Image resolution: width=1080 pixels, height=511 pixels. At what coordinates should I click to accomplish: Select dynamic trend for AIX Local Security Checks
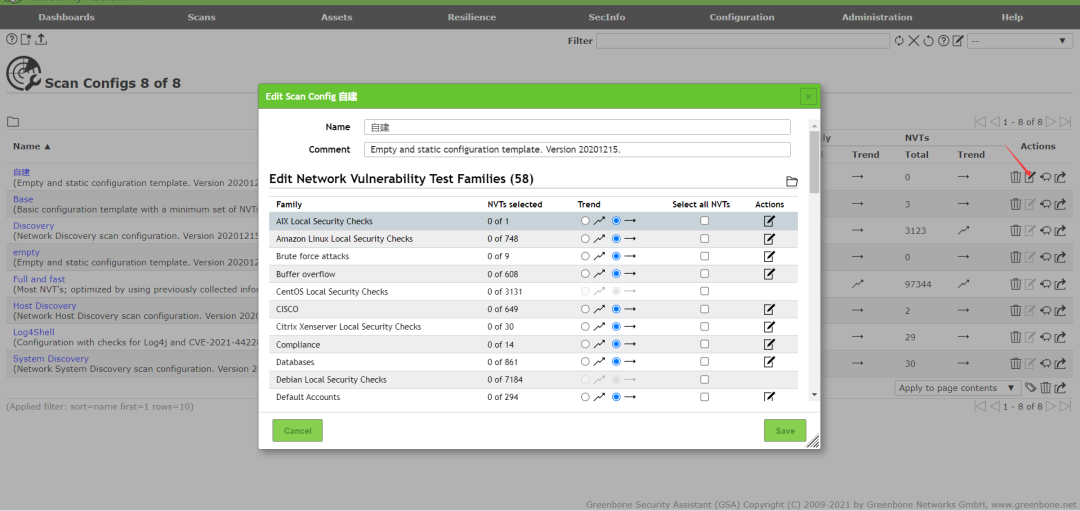585,221
